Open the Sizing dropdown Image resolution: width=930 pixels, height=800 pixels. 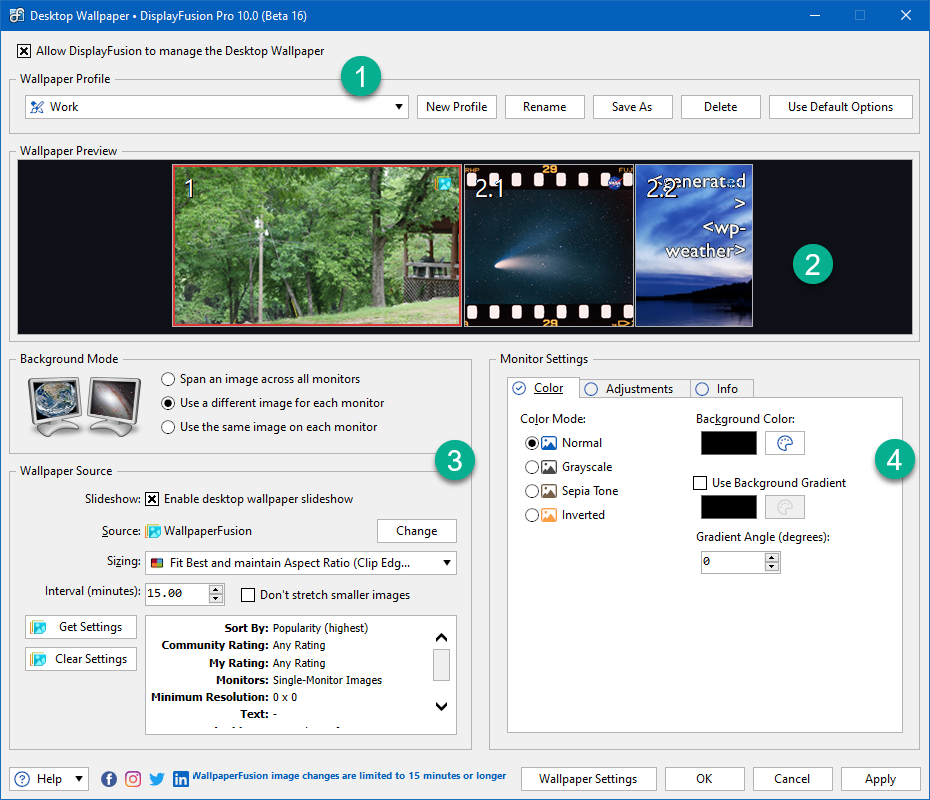click(301, 563)
